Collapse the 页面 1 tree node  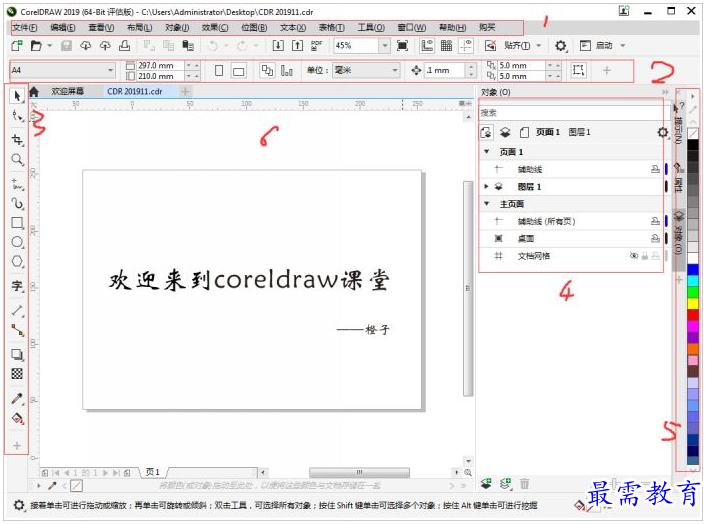tap(487, 151)
